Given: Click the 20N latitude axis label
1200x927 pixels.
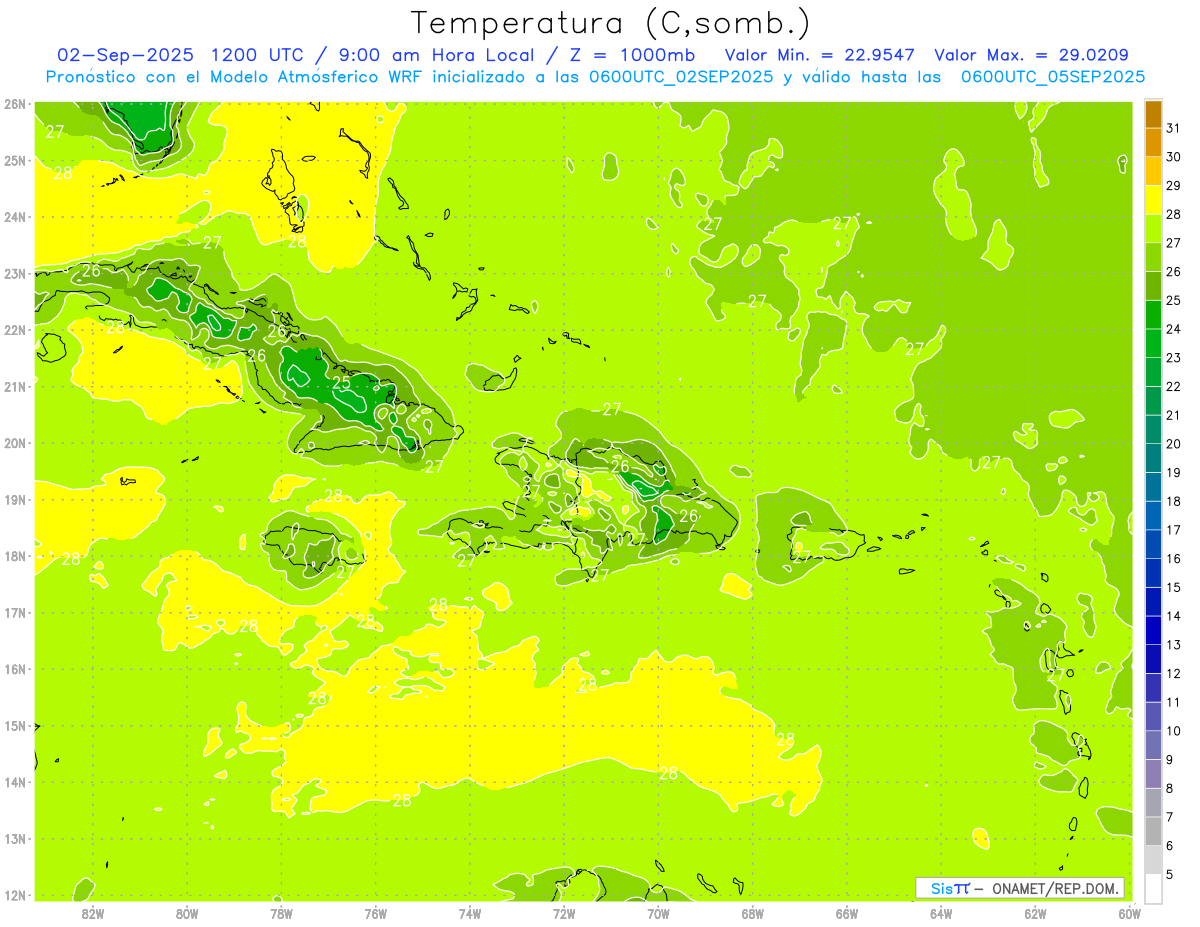Looking at the screenshot, I should click(x=15, y=443).
